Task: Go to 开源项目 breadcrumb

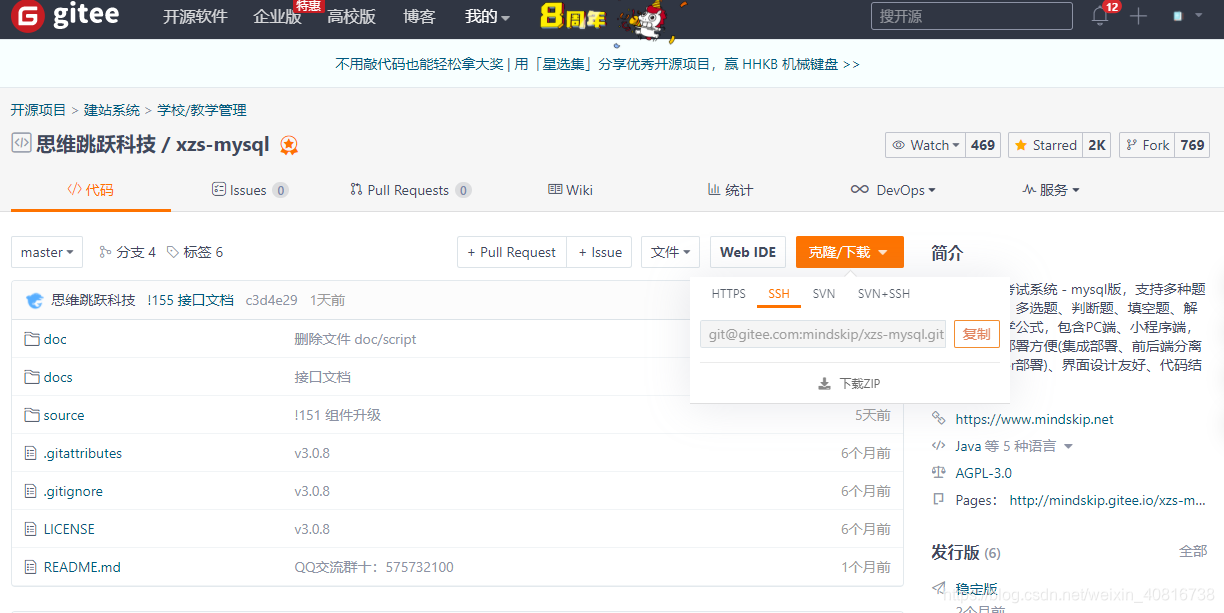Action: pos(38,110)
